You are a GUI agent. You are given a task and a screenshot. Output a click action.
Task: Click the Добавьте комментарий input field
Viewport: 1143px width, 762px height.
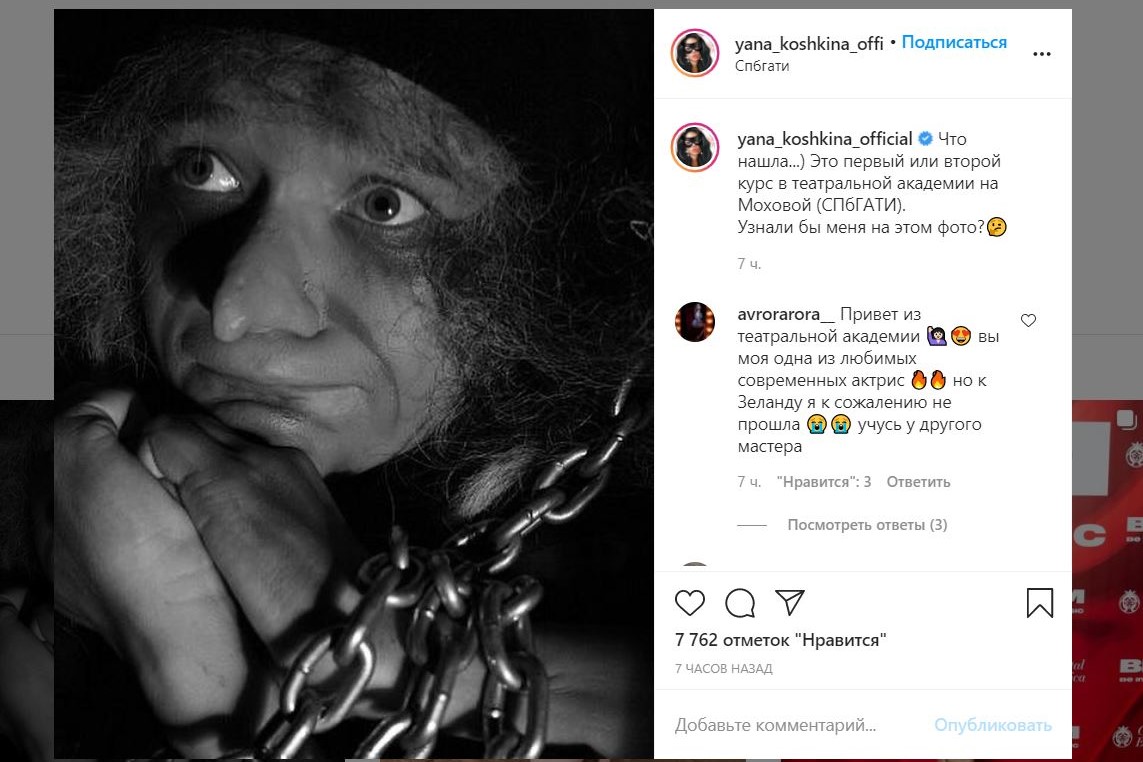pyautogui.click(x=790, y=725)
